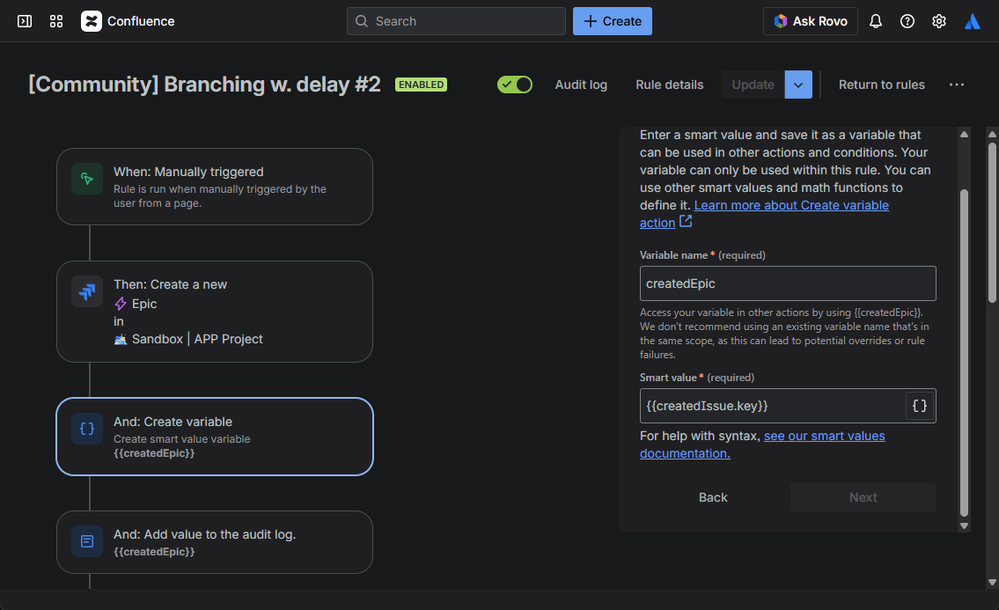The image size is (999, 610).
Task: Open the help question mark icon
Action: coord(907,21)
